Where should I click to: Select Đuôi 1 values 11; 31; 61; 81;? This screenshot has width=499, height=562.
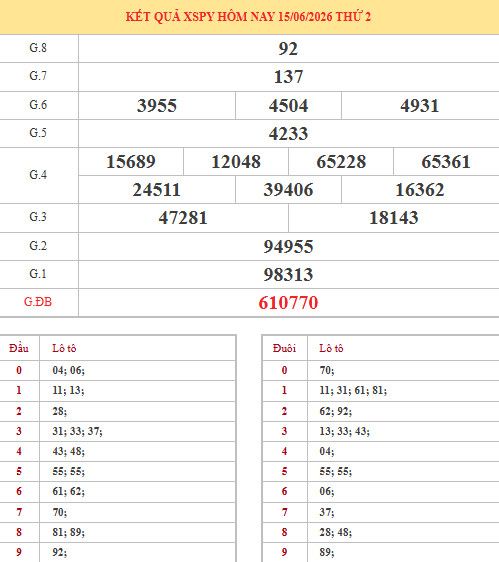353,390
